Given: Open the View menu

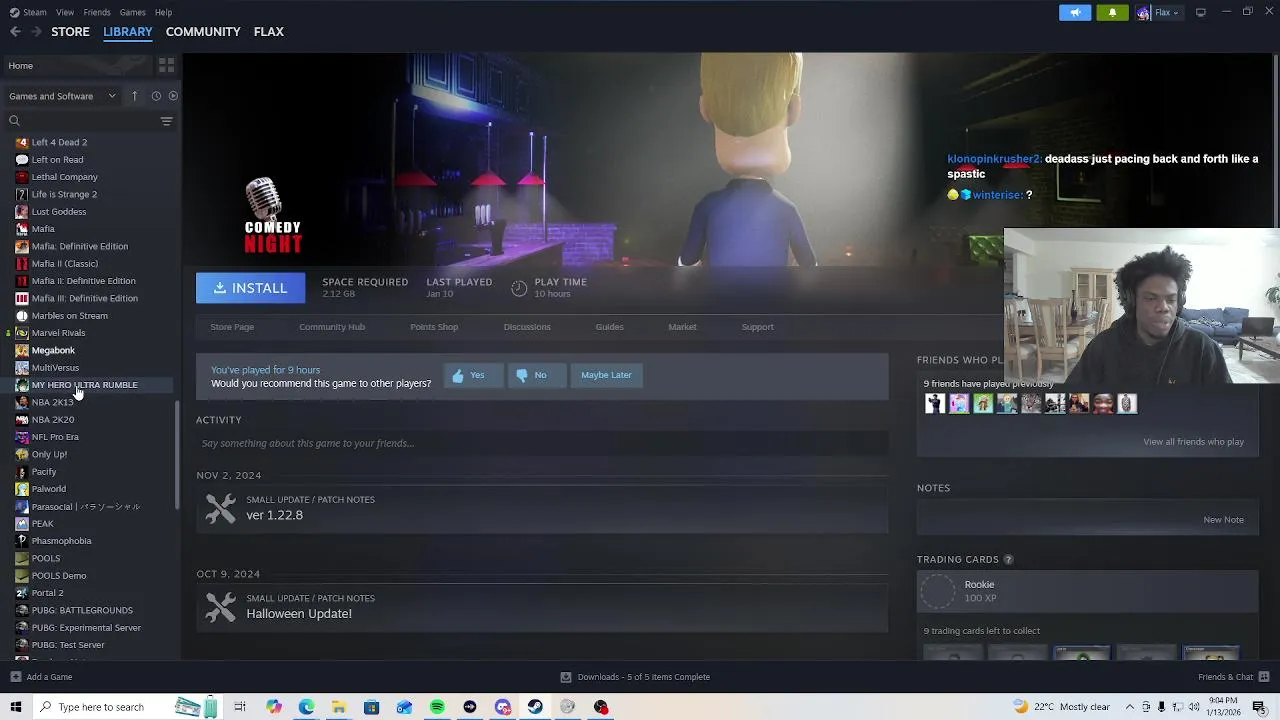Looking at the screenshot, I should pos(65,12).
